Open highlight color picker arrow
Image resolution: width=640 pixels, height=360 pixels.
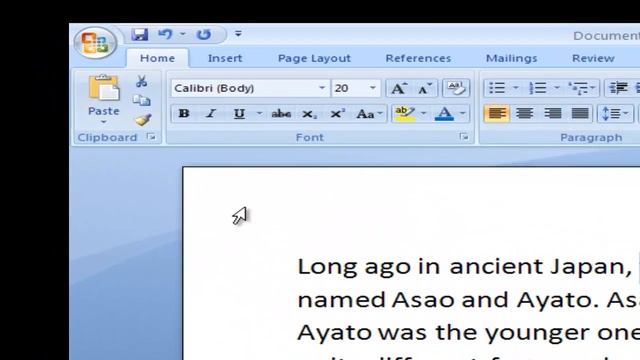tap(423, 113)
